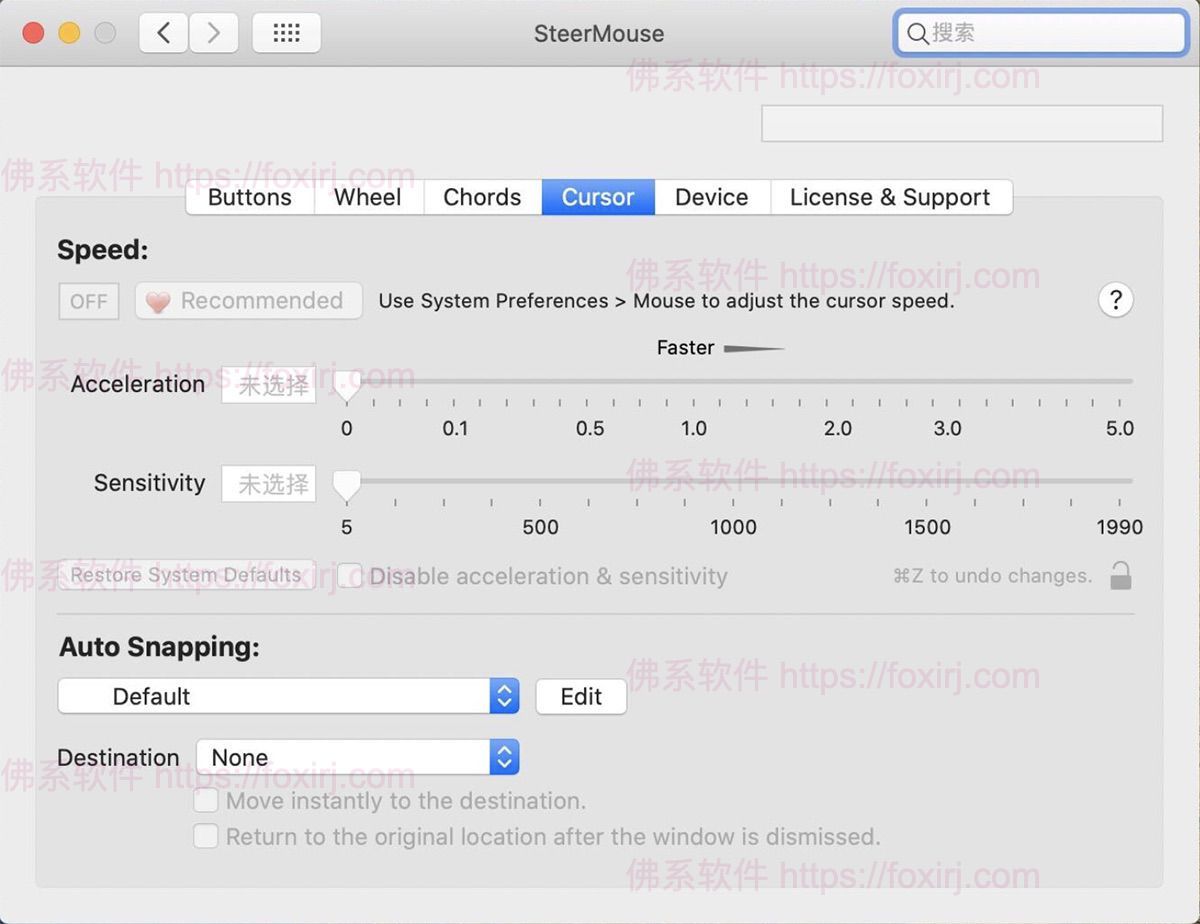
Task: Open cursor speed help via question mark icon
Action: [1116, 300]
